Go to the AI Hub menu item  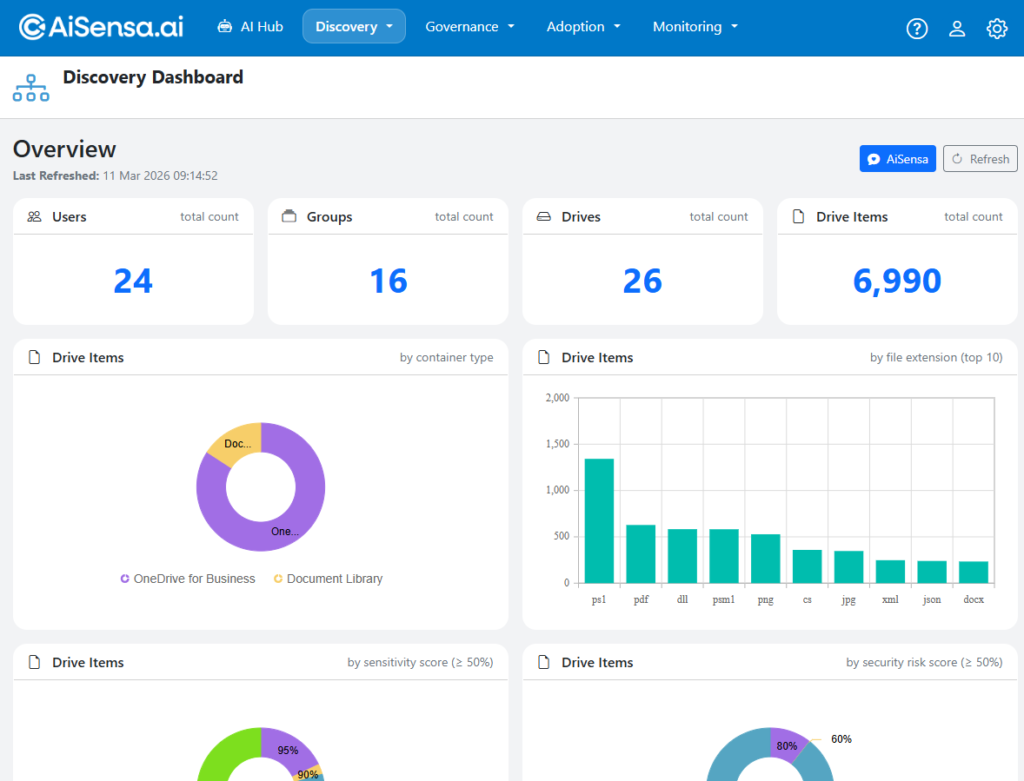[250, 27]
